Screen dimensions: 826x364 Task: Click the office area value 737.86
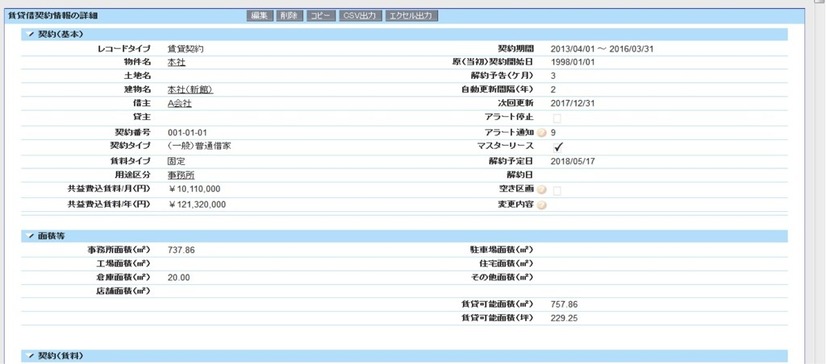[x=181, y=250]
